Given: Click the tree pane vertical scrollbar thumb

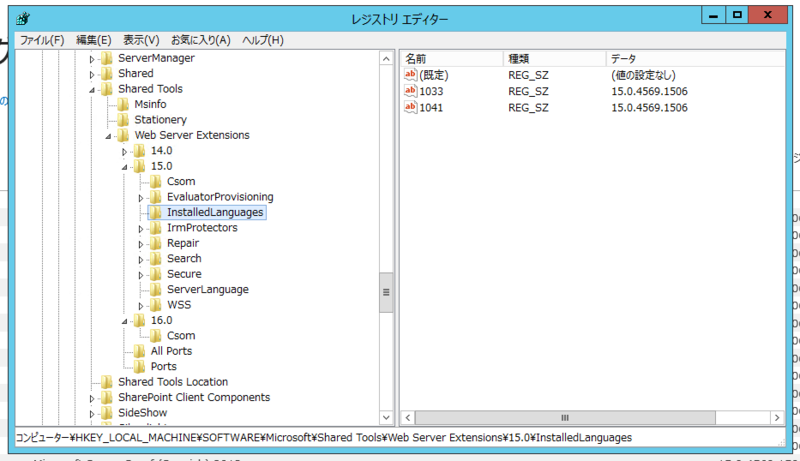Looking at the screenshot, I should tap(386, 292).
